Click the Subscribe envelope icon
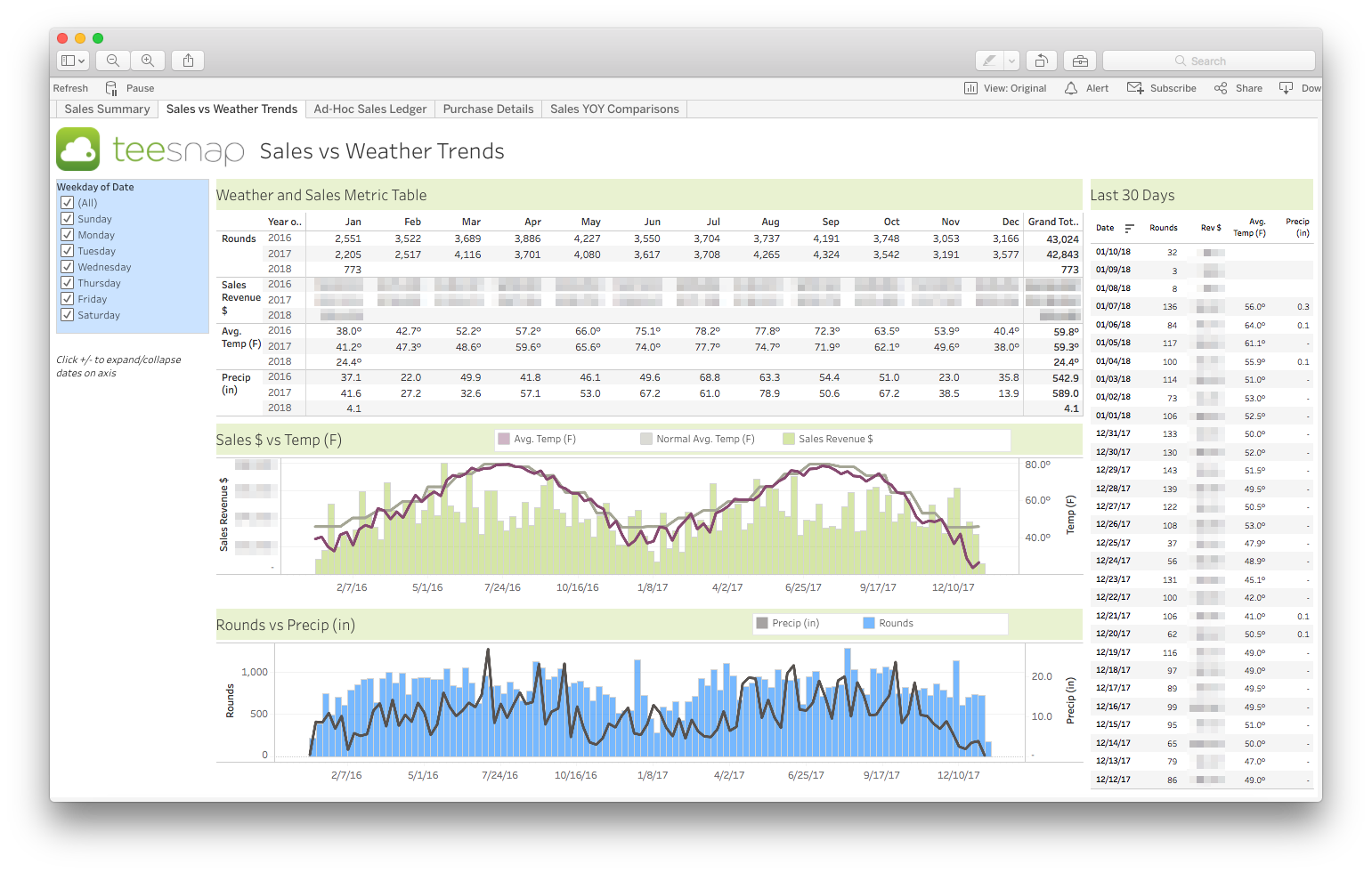Image resolution: width=1372 pixels, height=873 pixels. 1135,88
